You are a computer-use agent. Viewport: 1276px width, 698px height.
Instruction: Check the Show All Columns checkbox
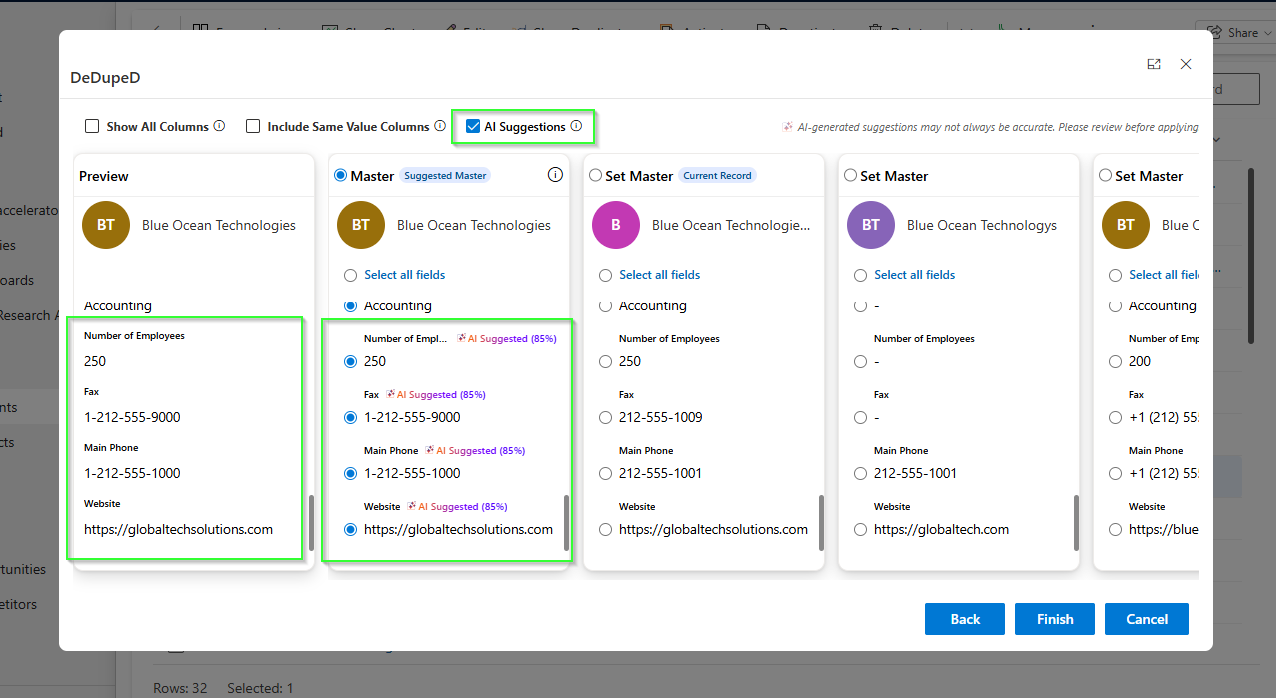tap(92, 126)
